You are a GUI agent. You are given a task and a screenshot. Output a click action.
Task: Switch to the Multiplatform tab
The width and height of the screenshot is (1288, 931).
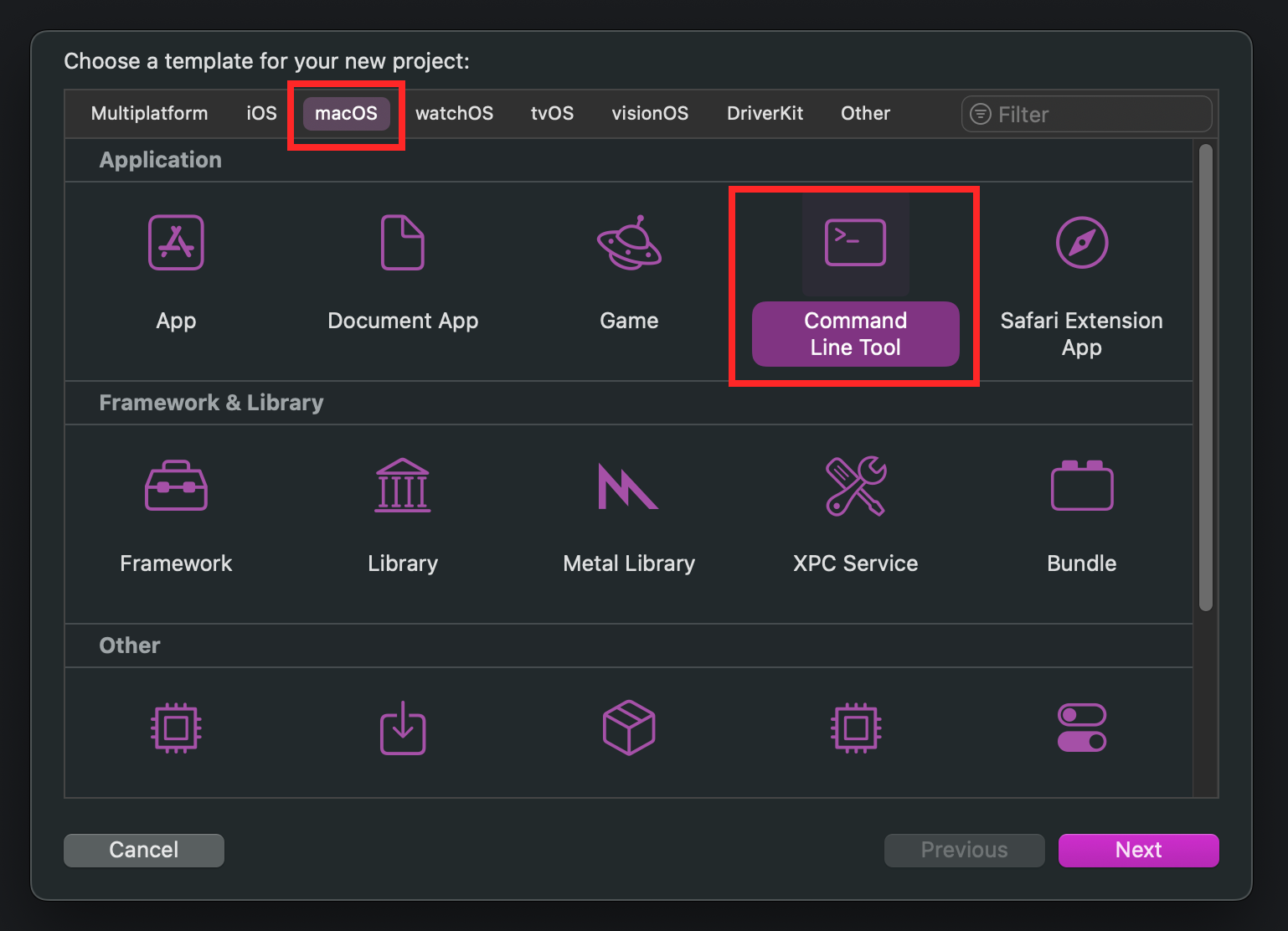click(149, 113)
